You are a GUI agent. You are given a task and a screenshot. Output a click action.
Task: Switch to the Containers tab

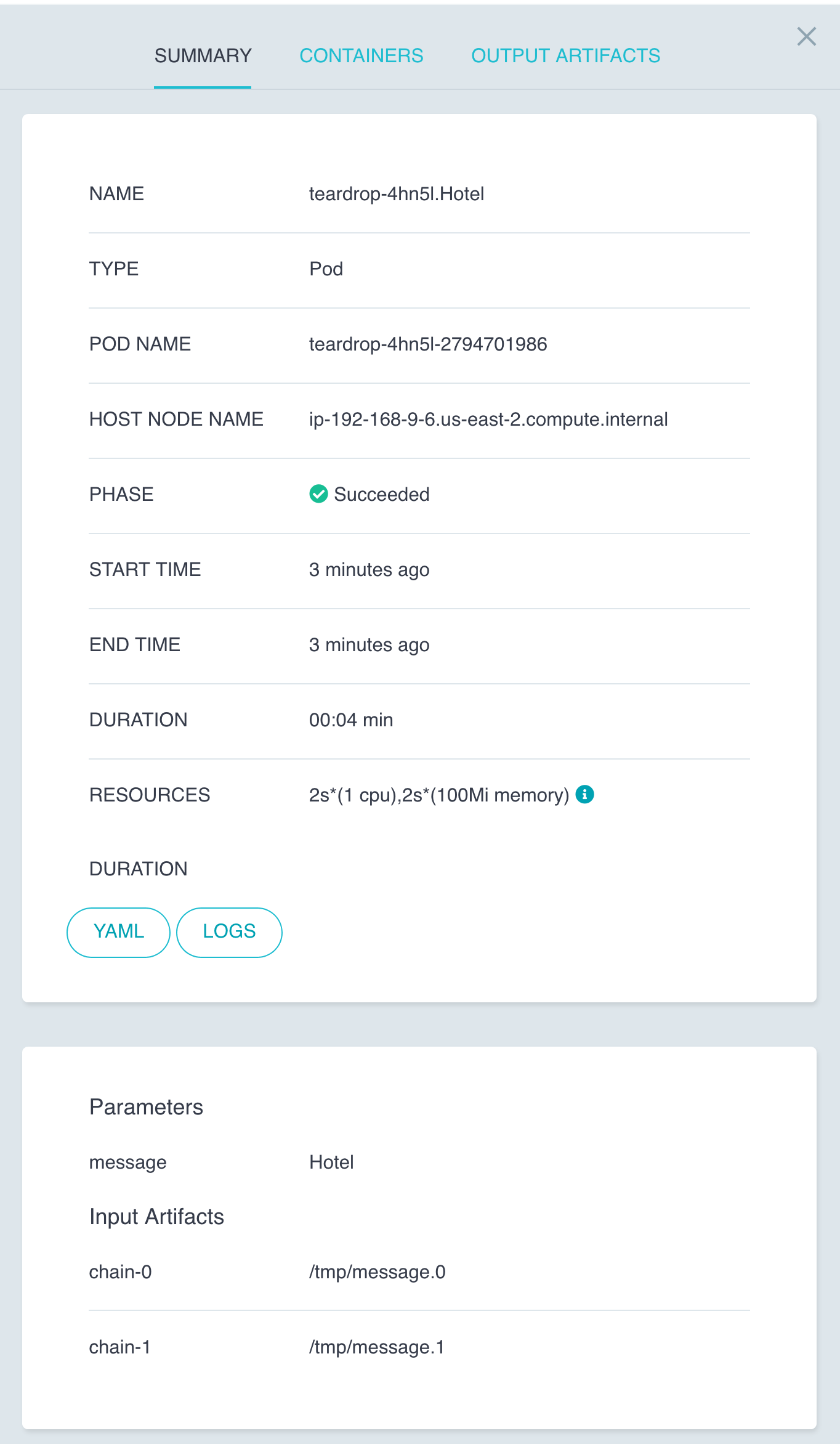tap(361, 55)
